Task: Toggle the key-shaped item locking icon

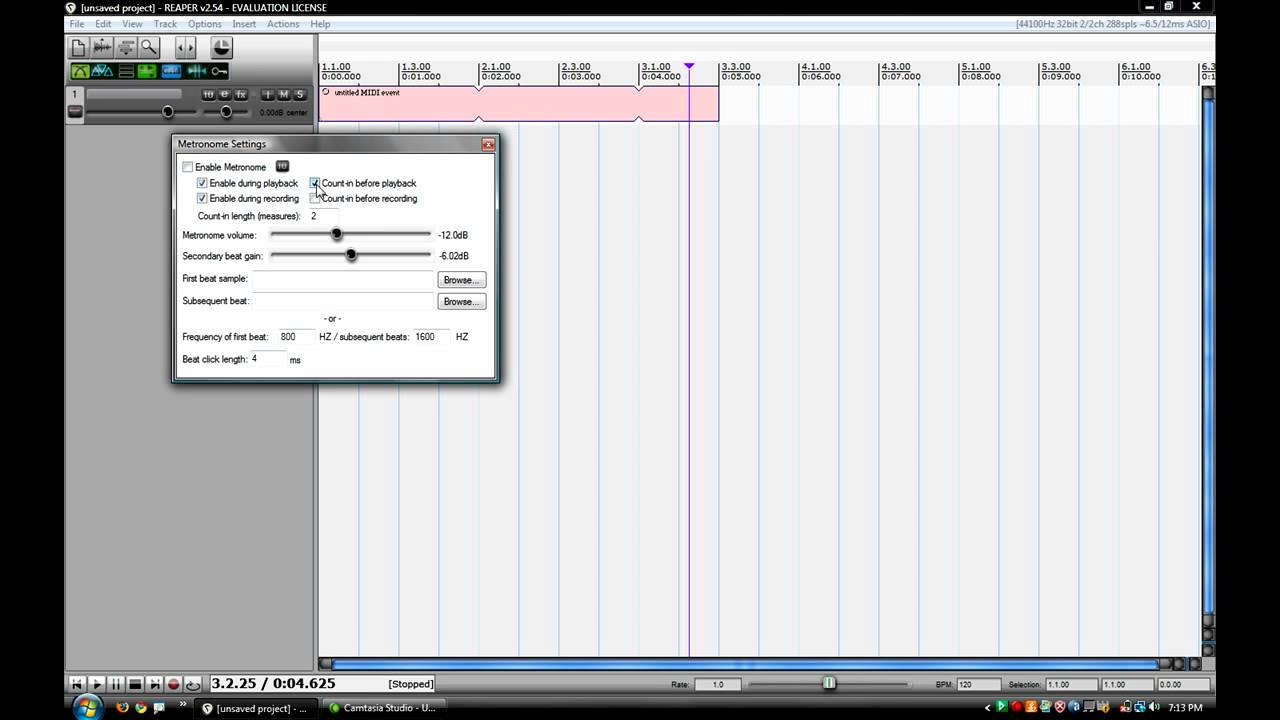Action: 219,71
